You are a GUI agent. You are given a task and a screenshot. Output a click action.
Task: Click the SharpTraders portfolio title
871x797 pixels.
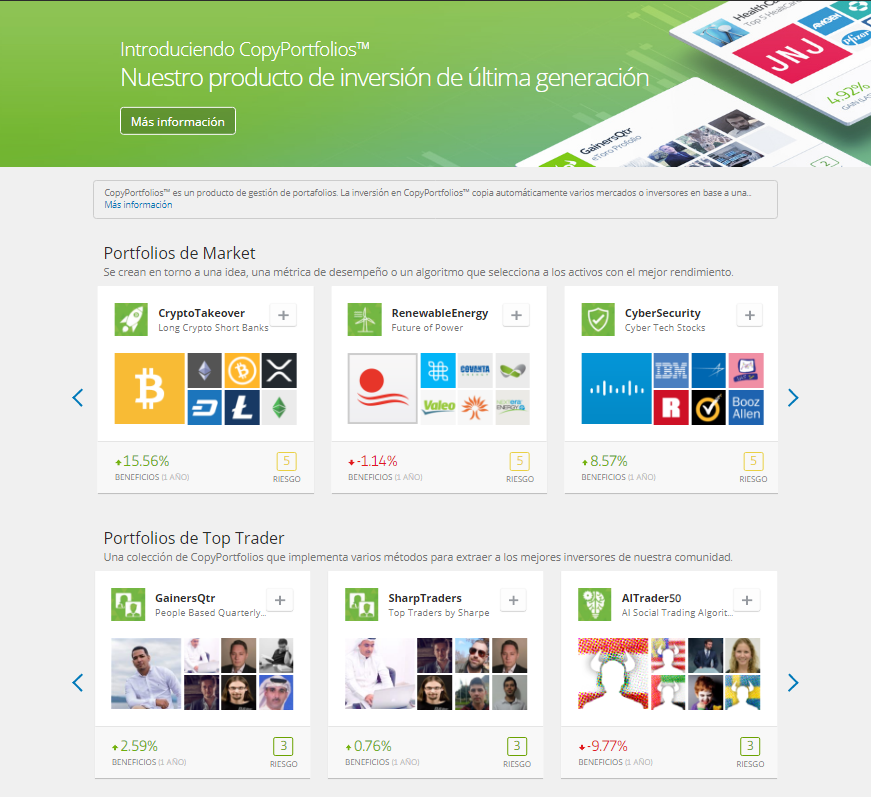pyautogui.click(x=425, y=598)
